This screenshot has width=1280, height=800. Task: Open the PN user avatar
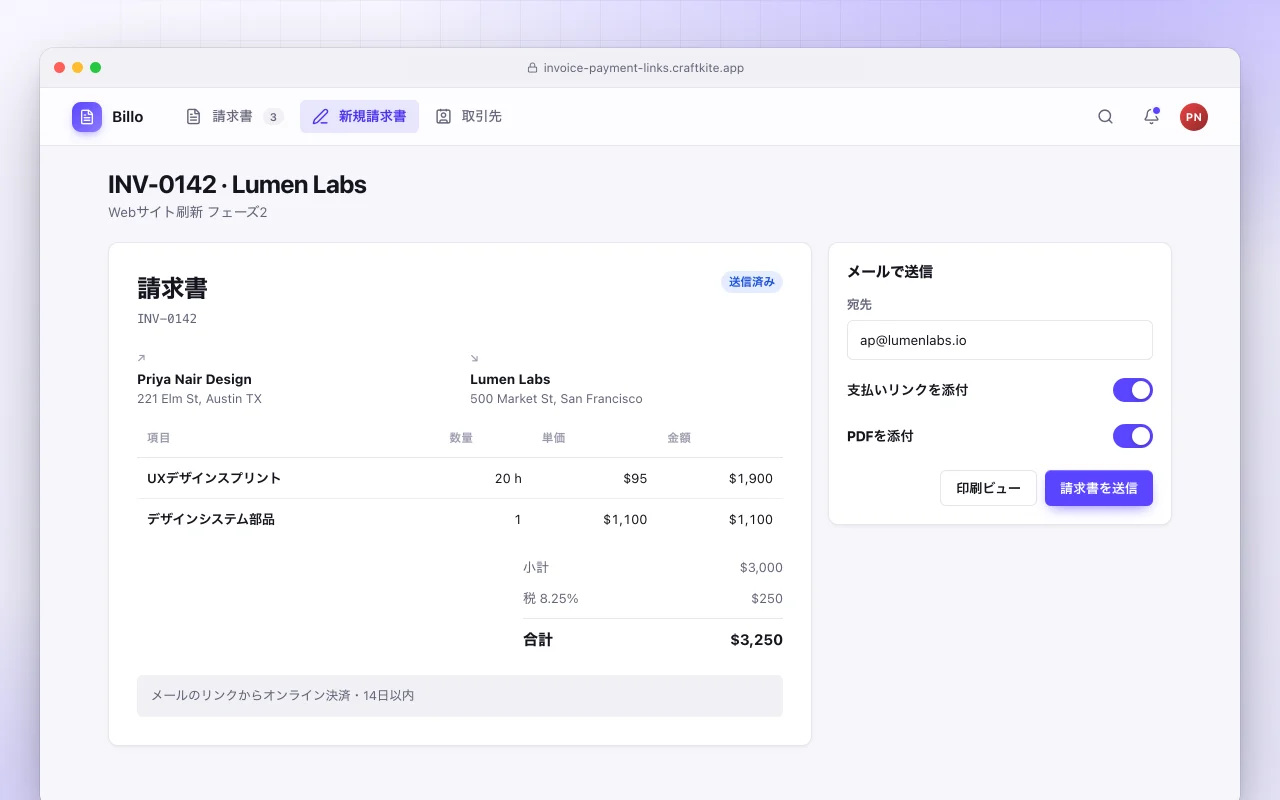coord(1194,117)
